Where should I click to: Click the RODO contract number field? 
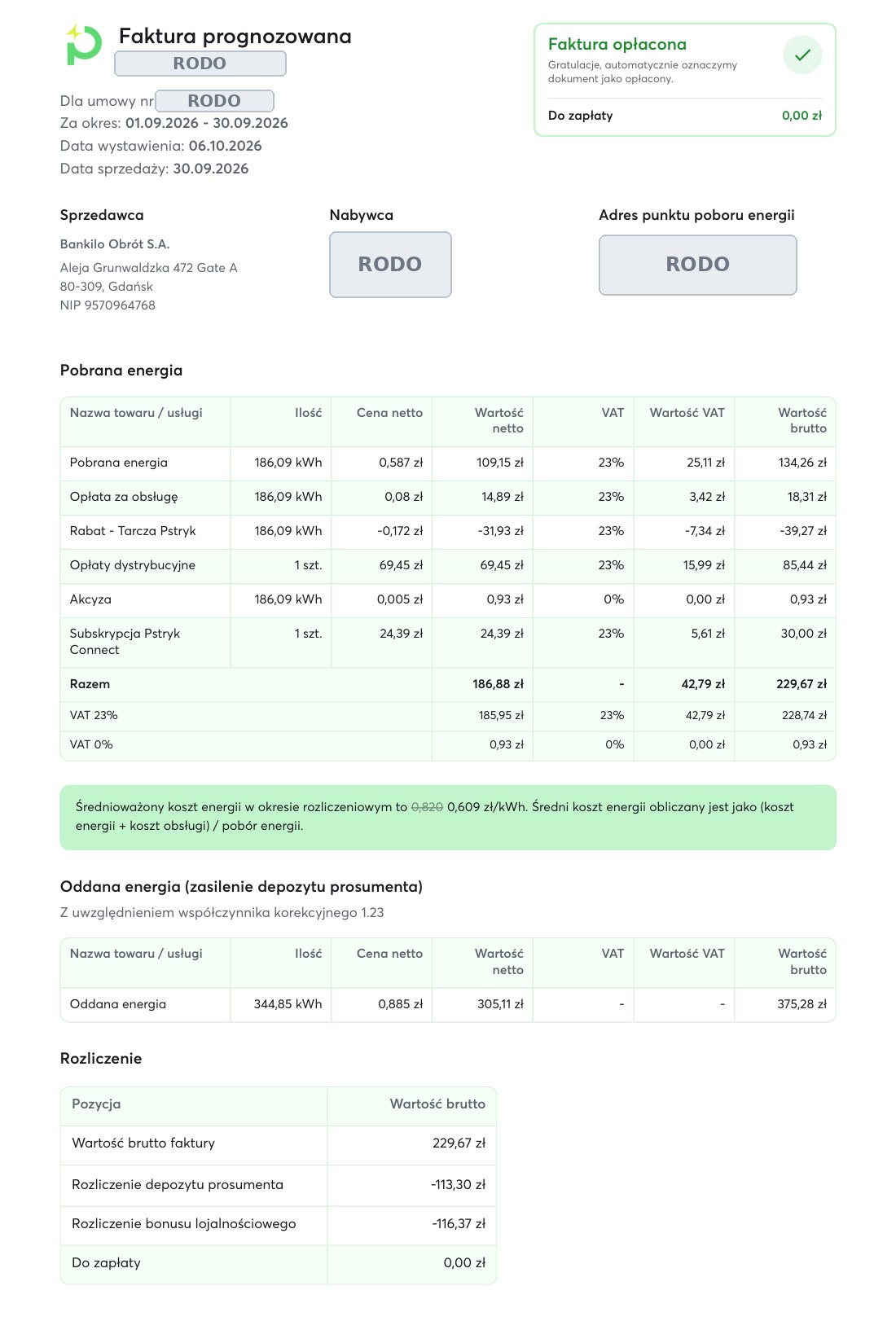click(214, 101)
